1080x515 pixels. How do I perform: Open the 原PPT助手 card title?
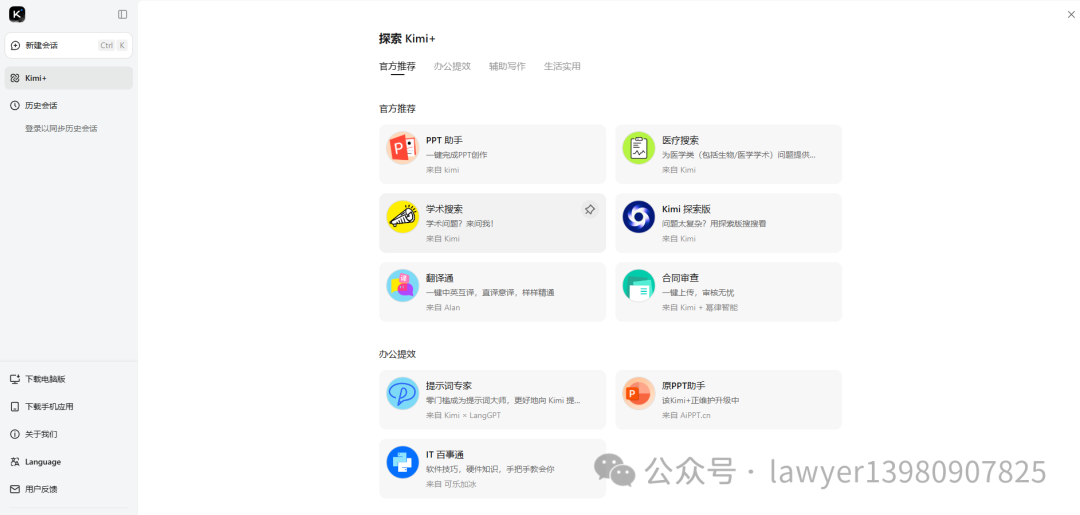point(684,386)
